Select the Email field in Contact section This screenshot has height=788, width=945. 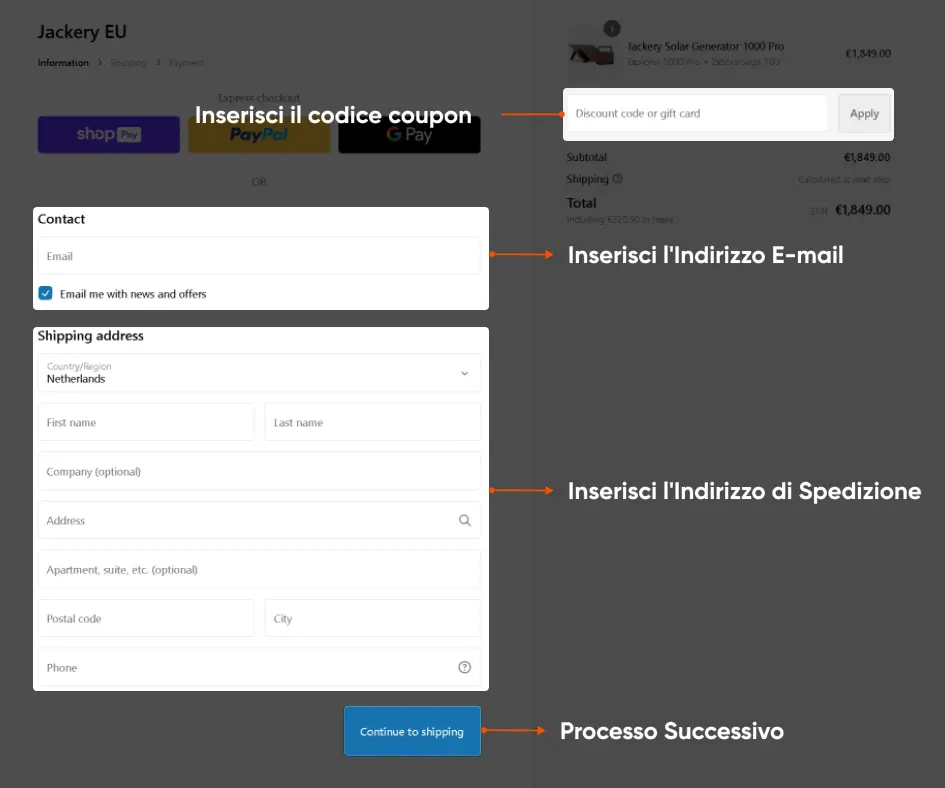tap(259, 256)
